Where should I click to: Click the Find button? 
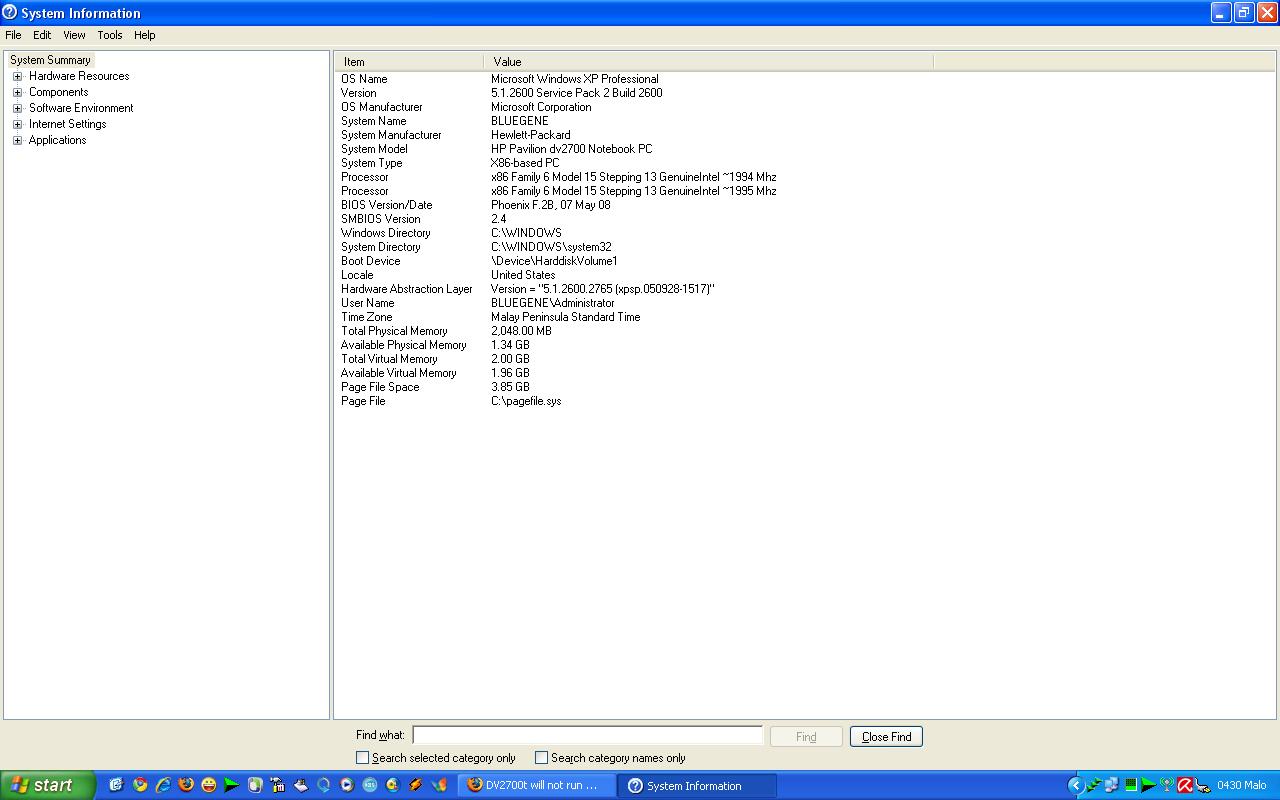point(806,737)
